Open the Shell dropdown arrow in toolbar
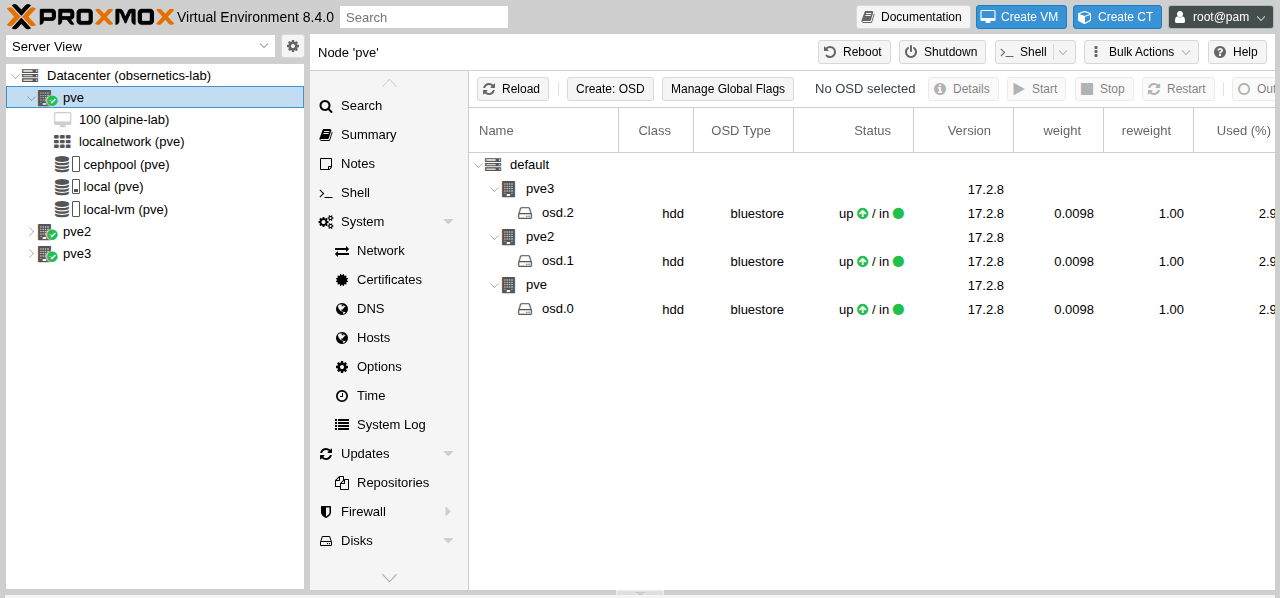The height and width of the screenshot is (598, 1280). [x=1064, y=52]
